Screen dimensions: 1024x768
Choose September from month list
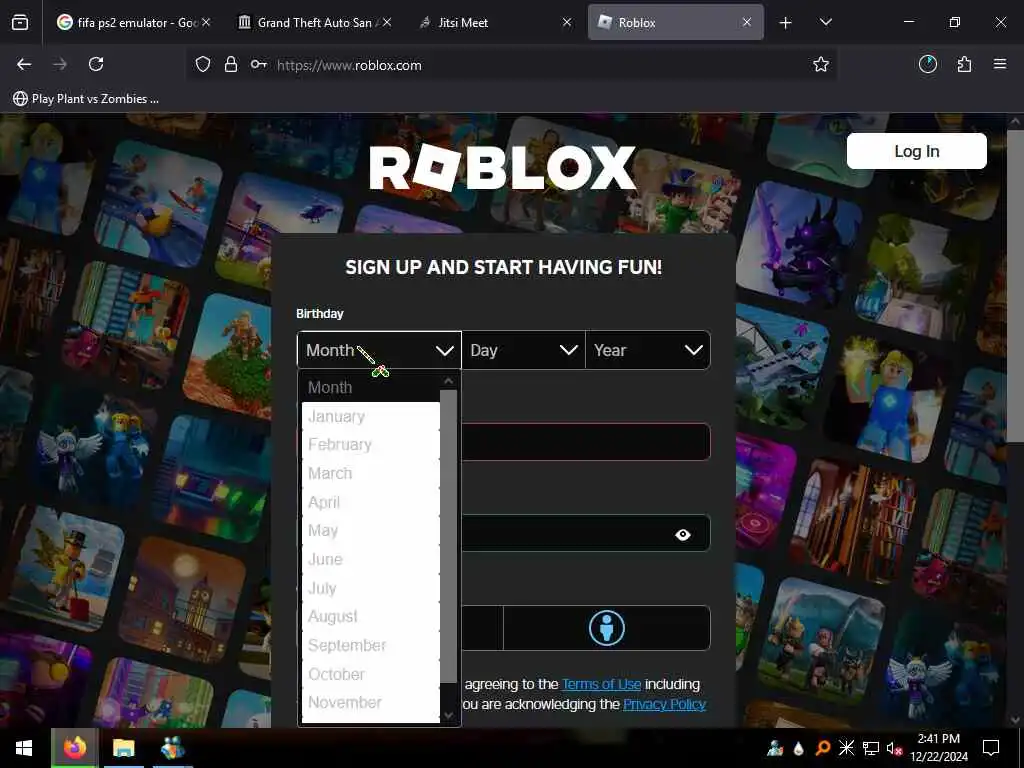pyautogui.click(x=370, y=645)
